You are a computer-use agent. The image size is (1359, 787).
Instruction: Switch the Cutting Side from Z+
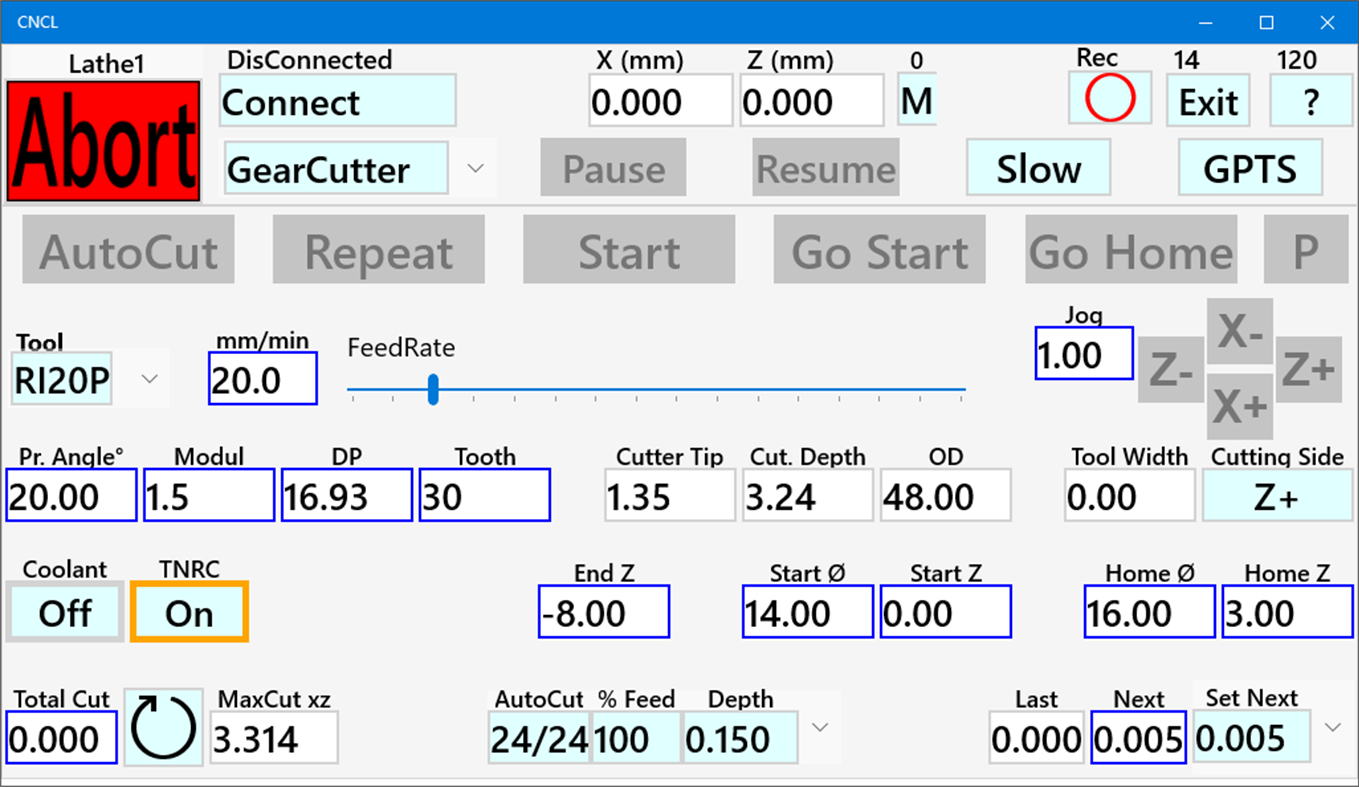1277,494
